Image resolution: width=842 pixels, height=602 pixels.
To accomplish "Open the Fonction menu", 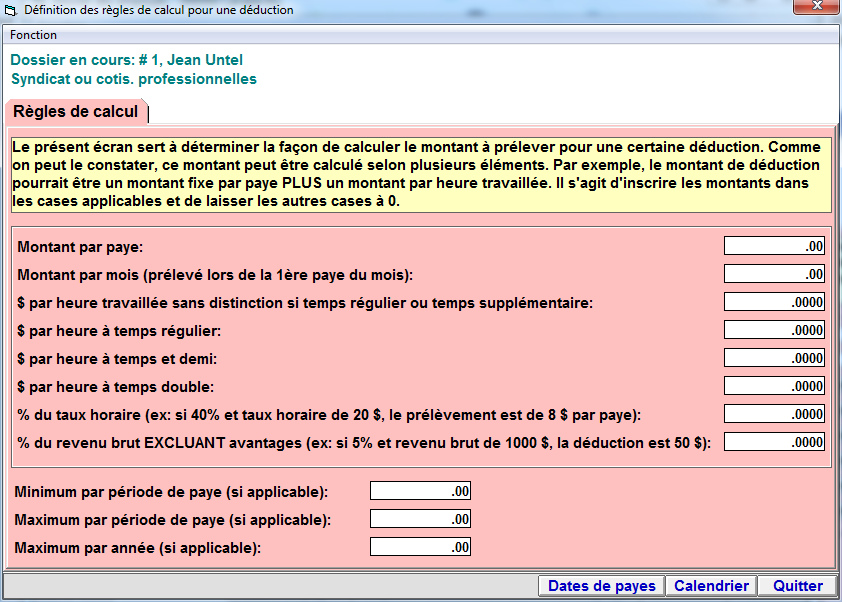I will [x=33, y=35].
